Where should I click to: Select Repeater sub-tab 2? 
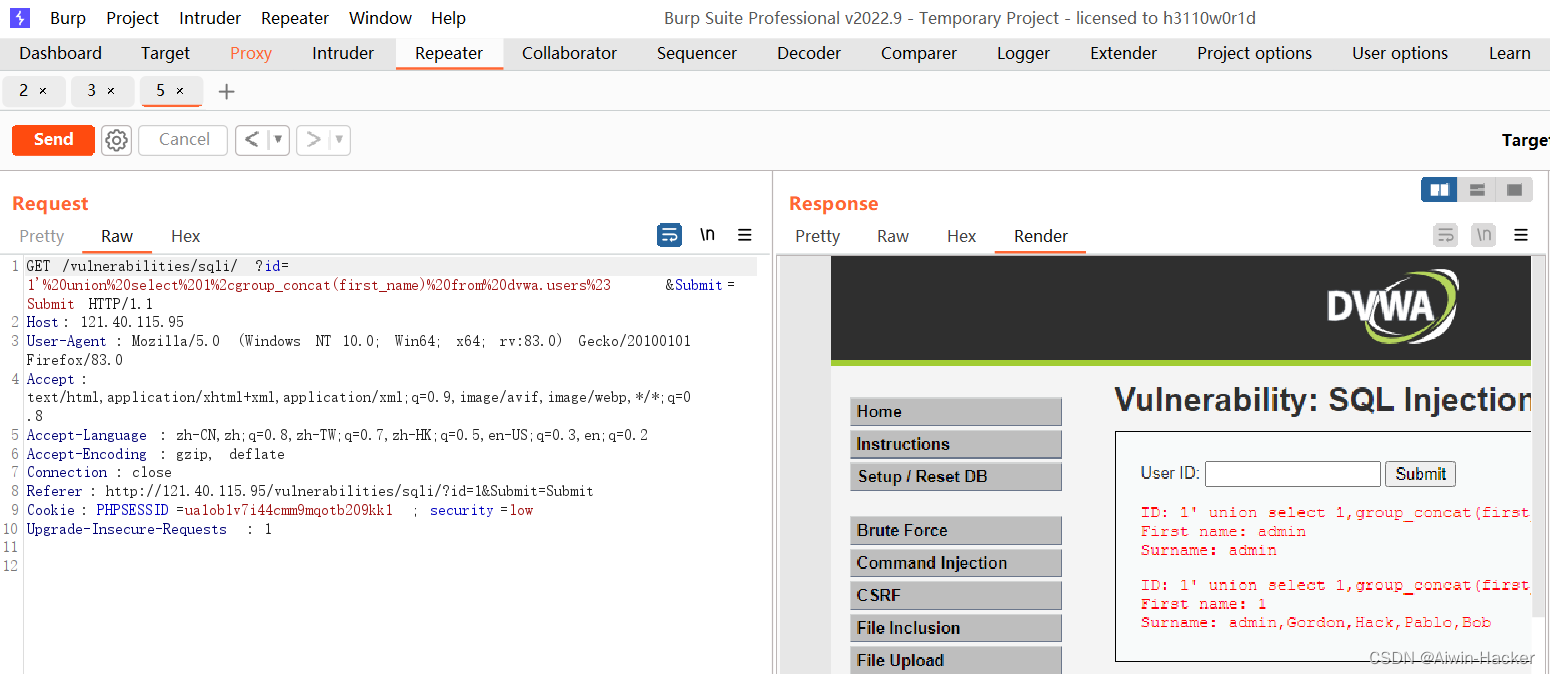coord(24,91)
